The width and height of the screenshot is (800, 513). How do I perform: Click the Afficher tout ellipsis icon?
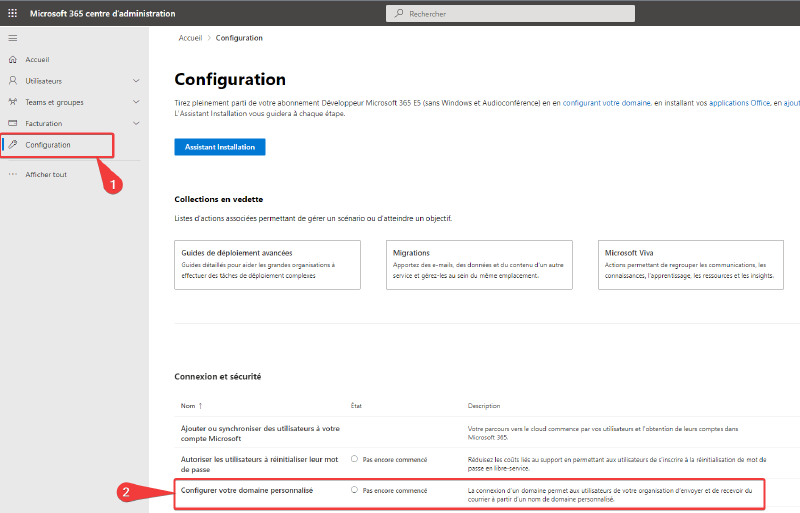tap(13, 174)
